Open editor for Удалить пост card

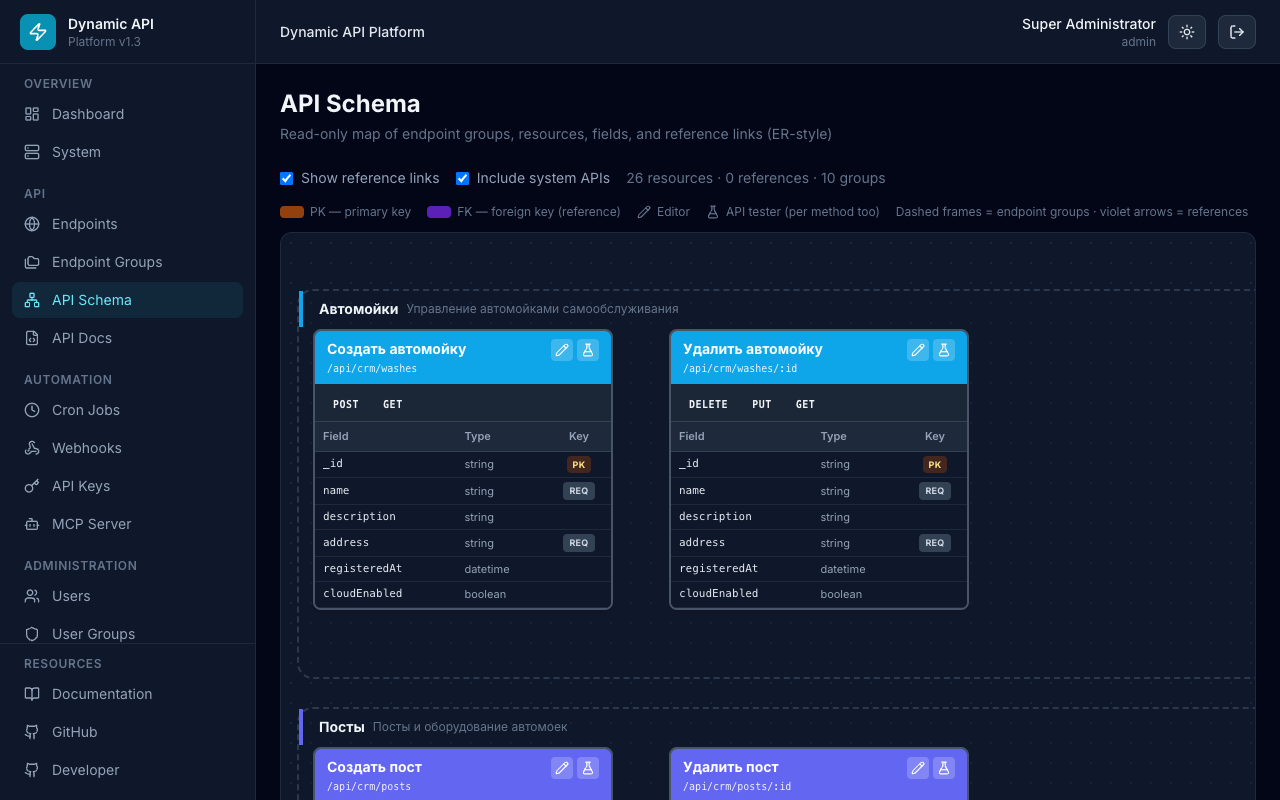(x=918, y=768)
